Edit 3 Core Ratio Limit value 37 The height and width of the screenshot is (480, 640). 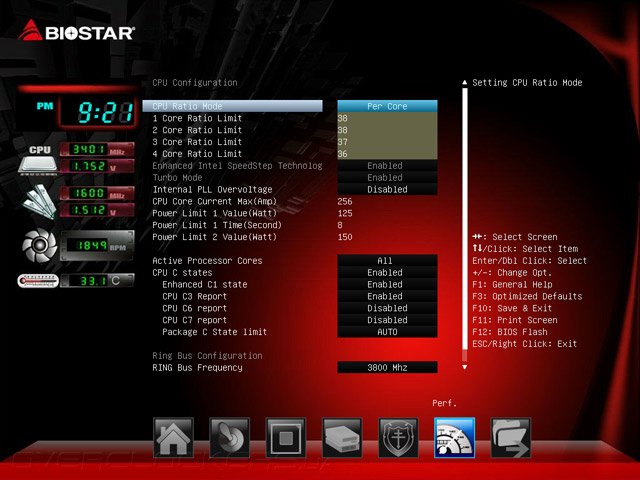[x=387, y=142]
